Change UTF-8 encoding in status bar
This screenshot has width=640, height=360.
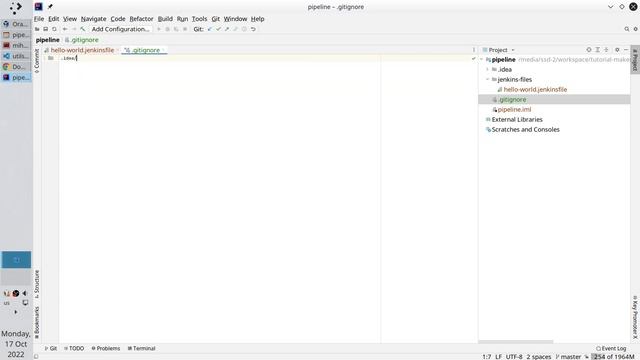tap(514, 357)
